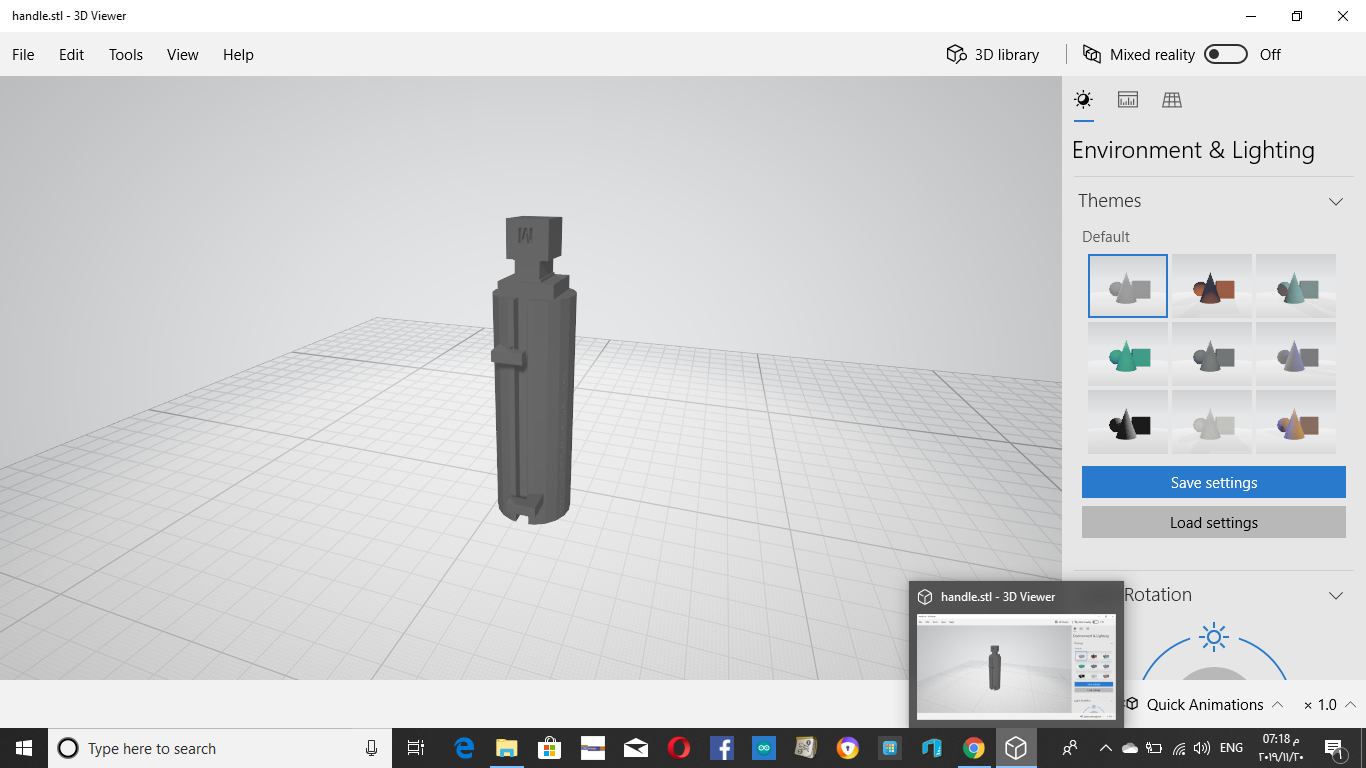Launch Opera browser from taskbar
This screenshot has height=768, width=1366.
pos(679,748)
